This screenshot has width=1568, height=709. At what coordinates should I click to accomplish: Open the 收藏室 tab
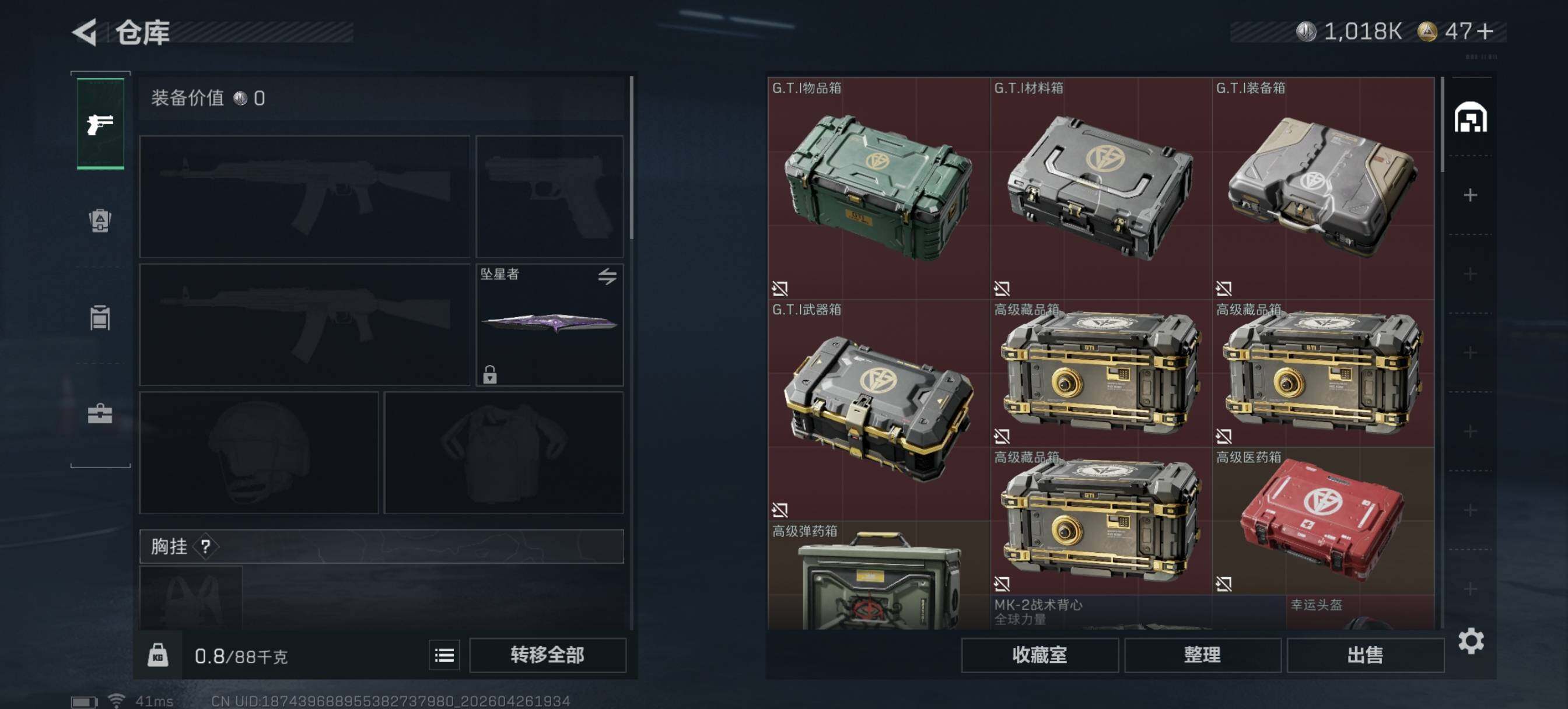coord(1039,655)
